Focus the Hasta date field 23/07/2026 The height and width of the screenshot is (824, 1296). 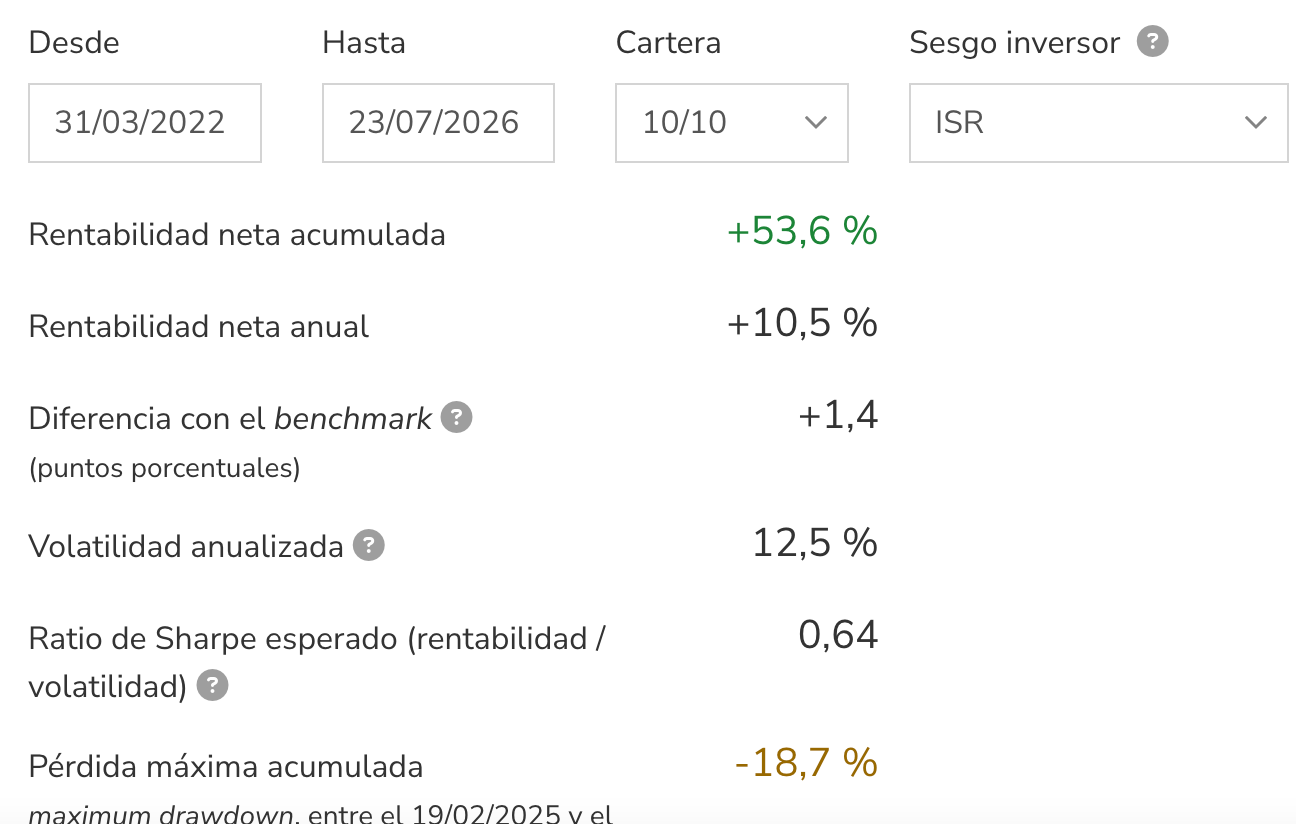coord(438,123)
